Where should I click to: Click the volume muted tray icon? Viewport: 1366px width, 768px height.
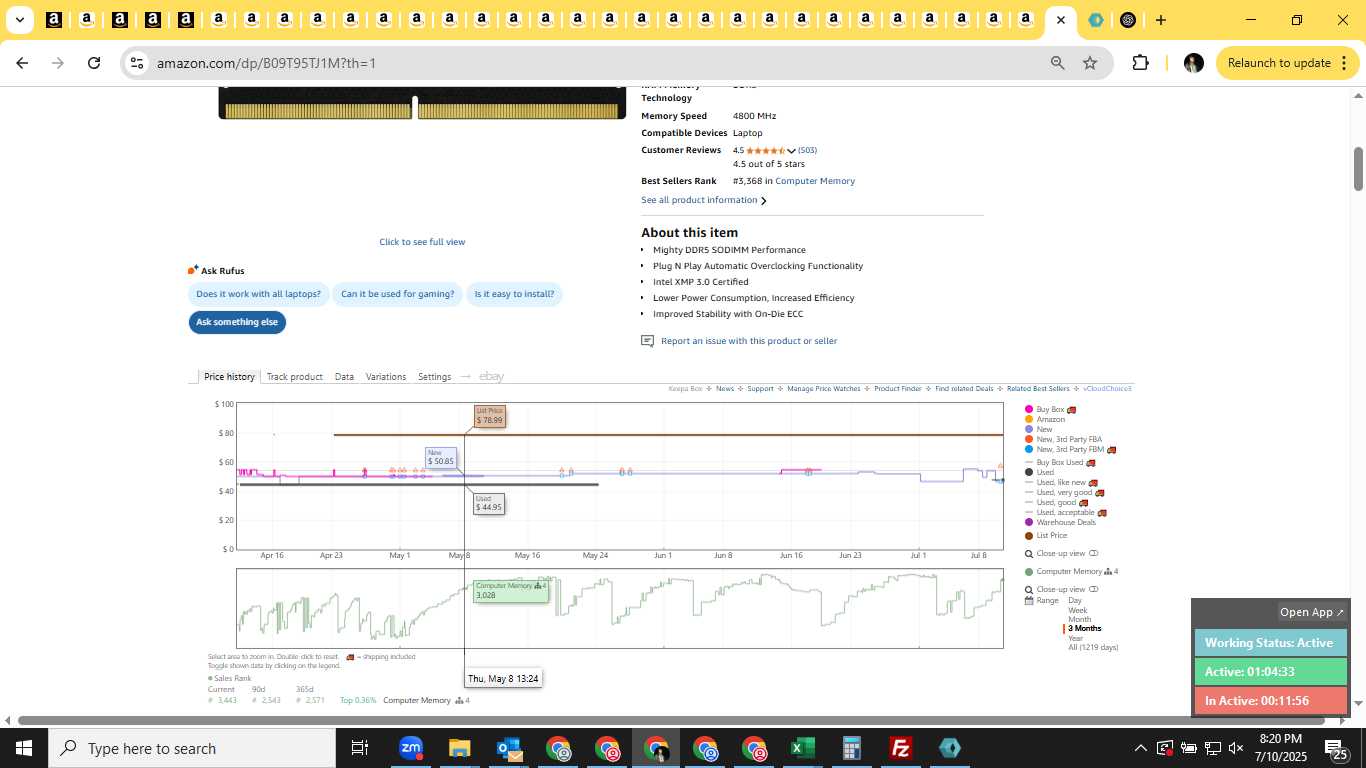click(x=1236, y=748)
